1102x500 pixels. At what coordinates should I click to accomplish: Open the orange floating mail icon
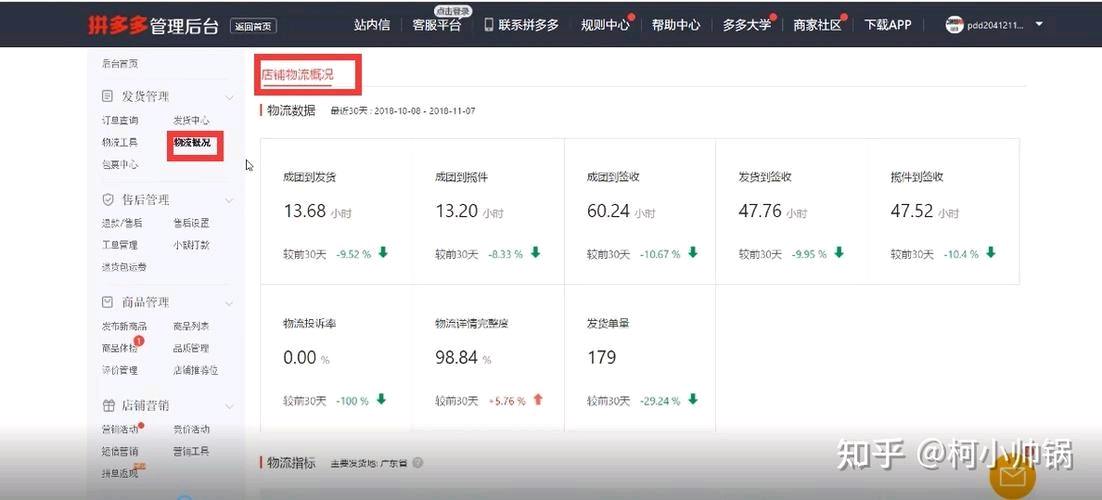coord(1012,477)
